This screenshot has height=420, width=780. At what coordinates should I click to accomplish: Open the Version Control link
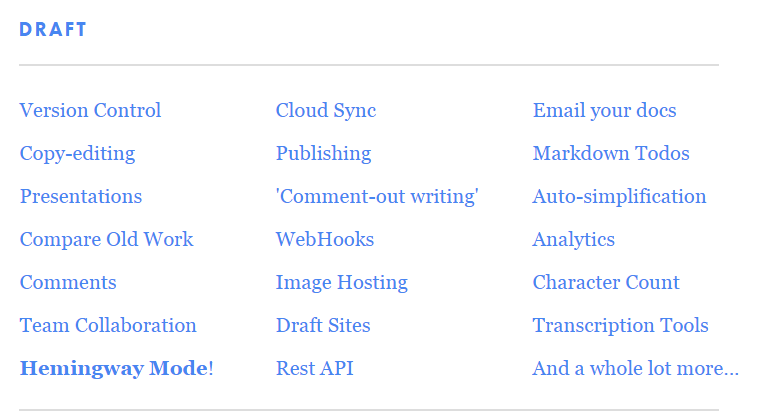90,111
